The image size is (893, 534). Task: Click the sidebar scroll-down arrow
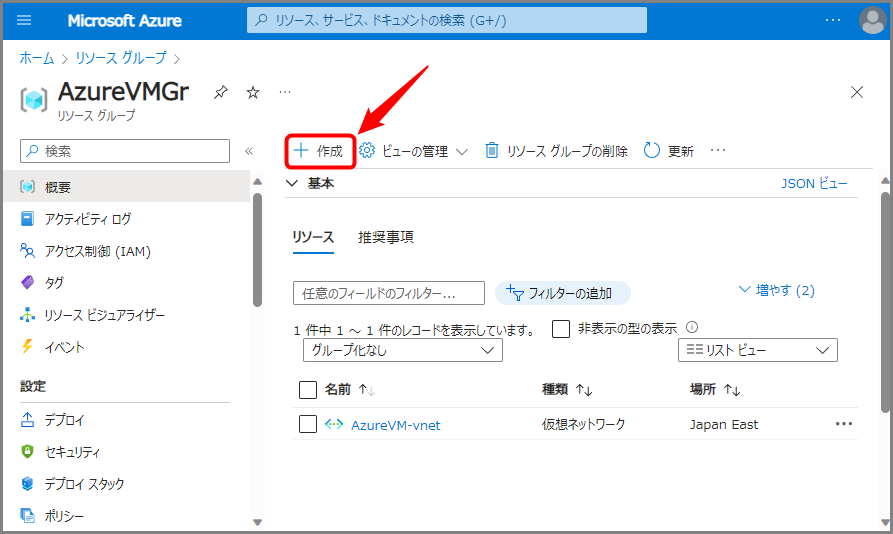257,522
